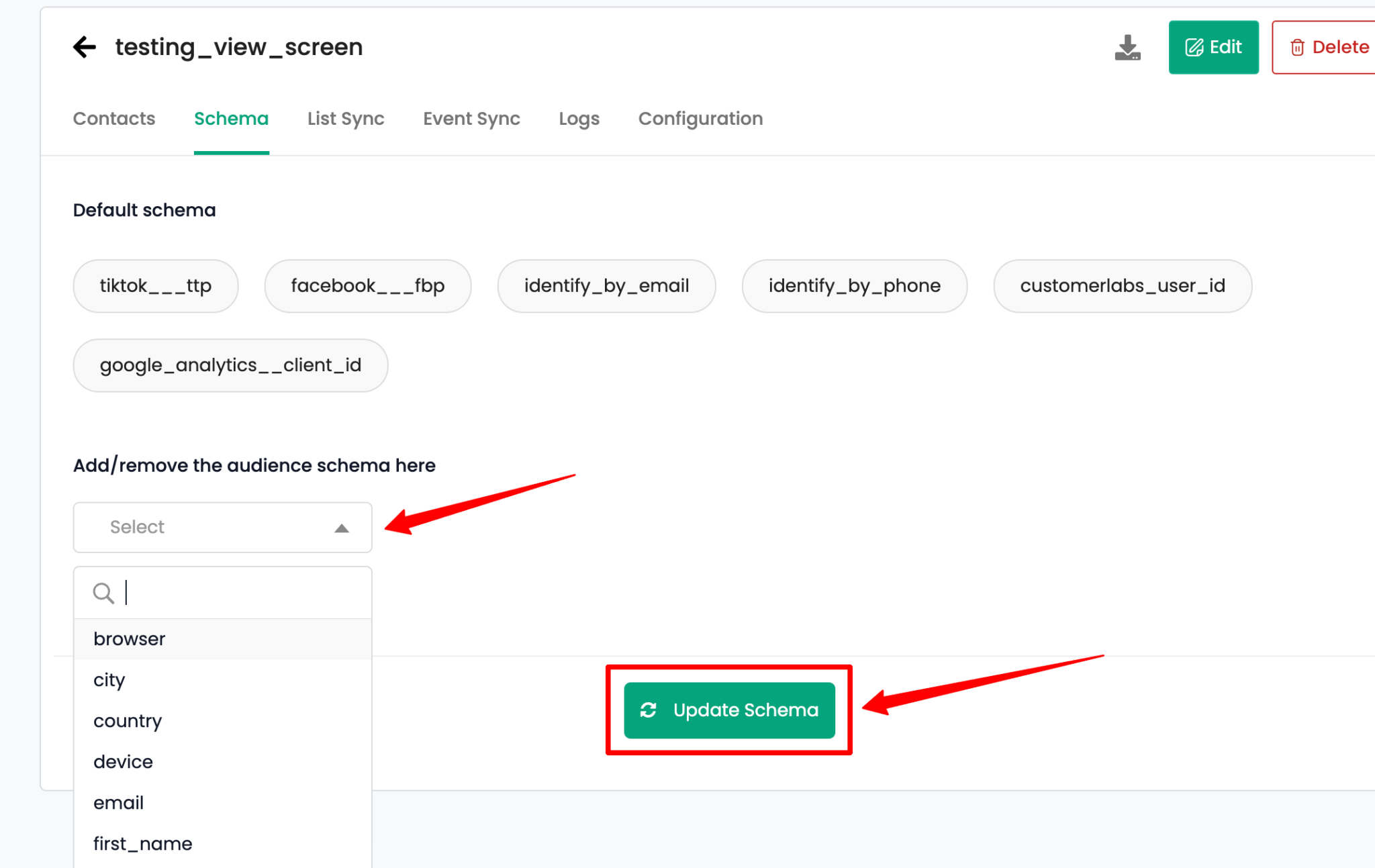Click the pencil icon inside the Edit button
1375x868 pixels.
click(x=1193, y=47)
